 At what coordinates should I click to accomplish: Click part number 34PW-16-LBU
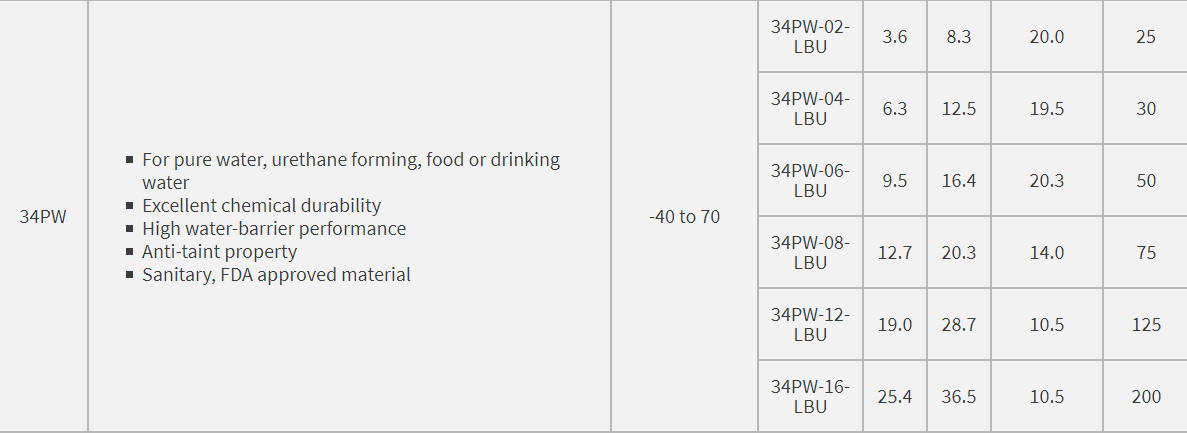(x=810, y=397)
